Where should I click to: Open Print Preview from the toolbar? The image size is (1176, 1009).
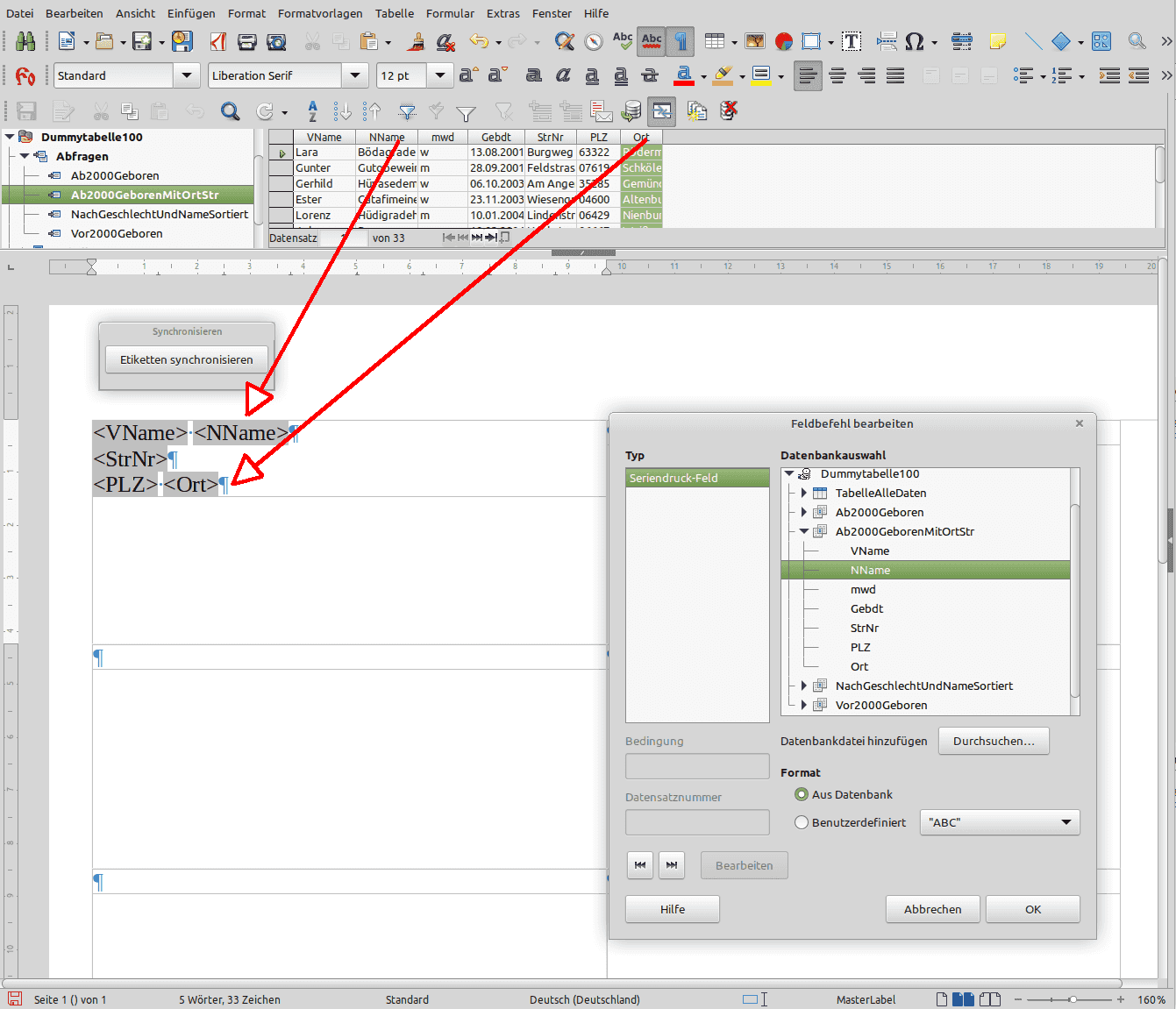(x=276, y=41)
